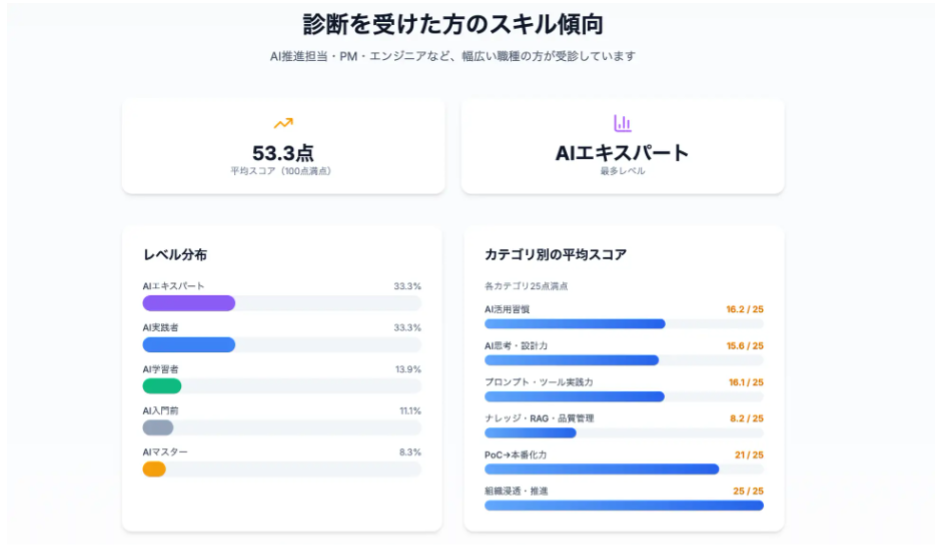The width and height of the screenshot is (936, 555).
Task: Click the gray AI入門前 level bar
Action: 158,427
